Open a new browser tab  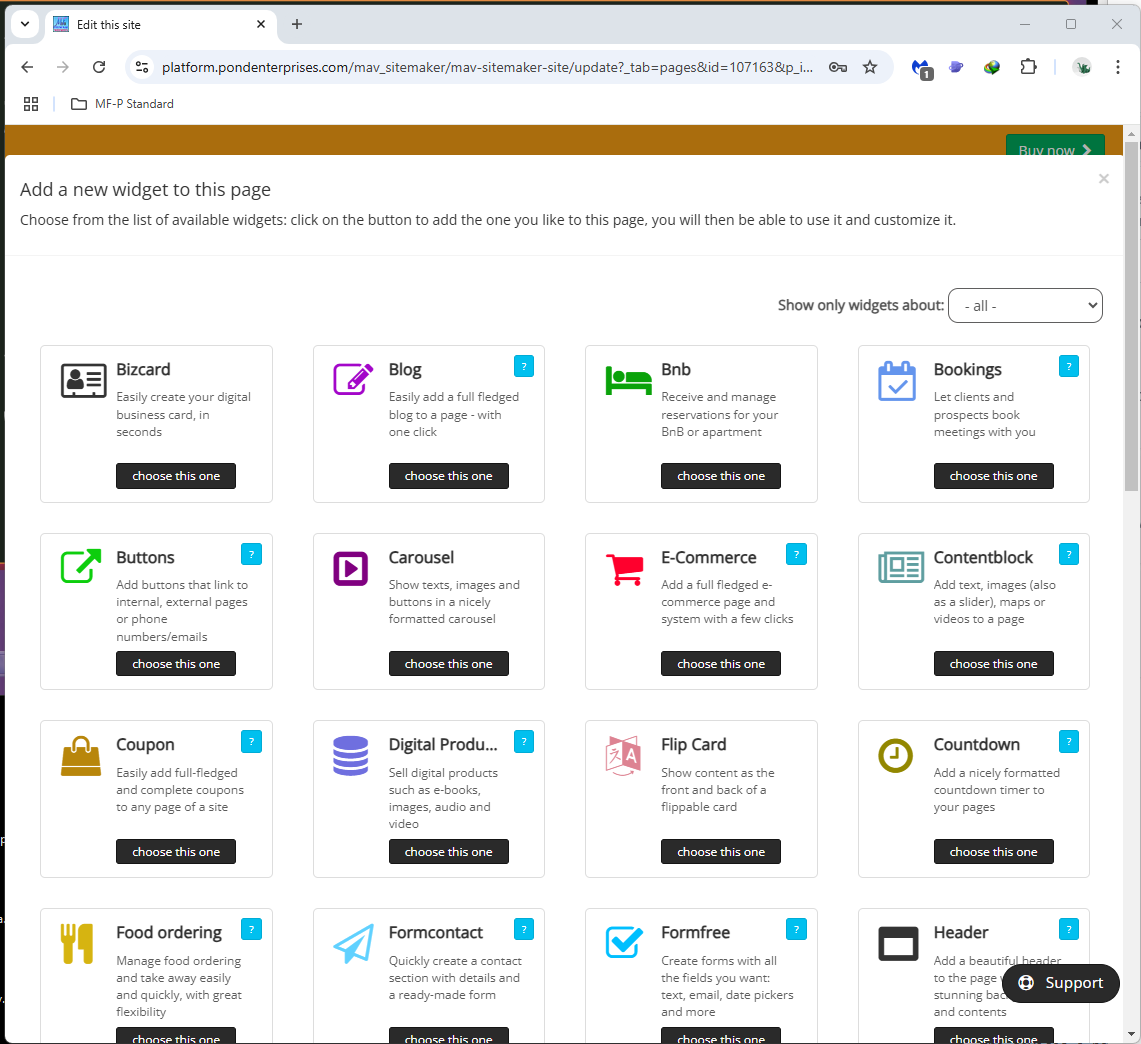coord(297,25)
